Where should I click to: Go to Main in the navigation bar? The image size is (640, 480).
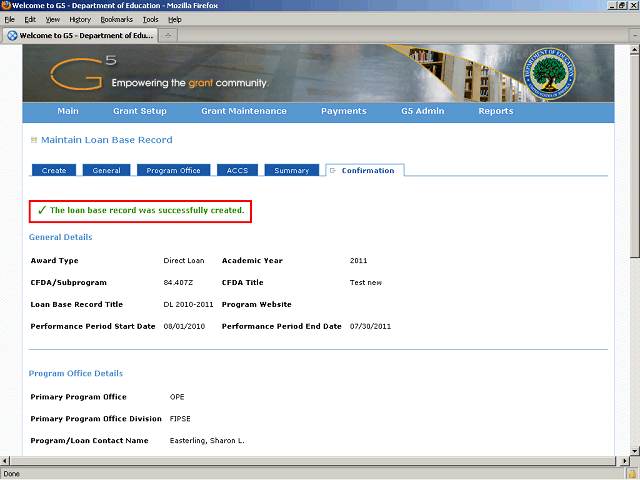[68, 111]
